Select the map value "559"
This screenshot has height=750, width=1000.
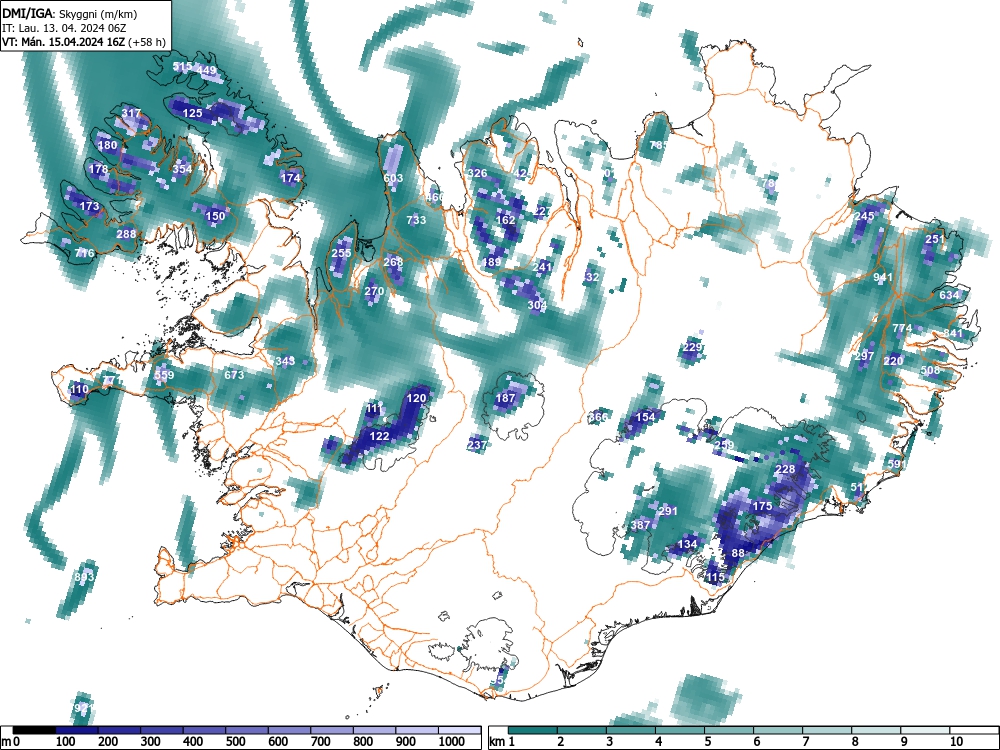pyautogui.click(x=164, y=375)
